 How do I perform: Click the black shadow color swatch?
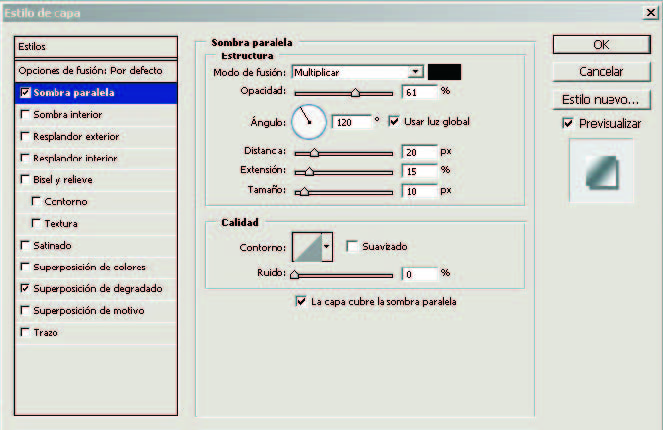click(444, 72)
